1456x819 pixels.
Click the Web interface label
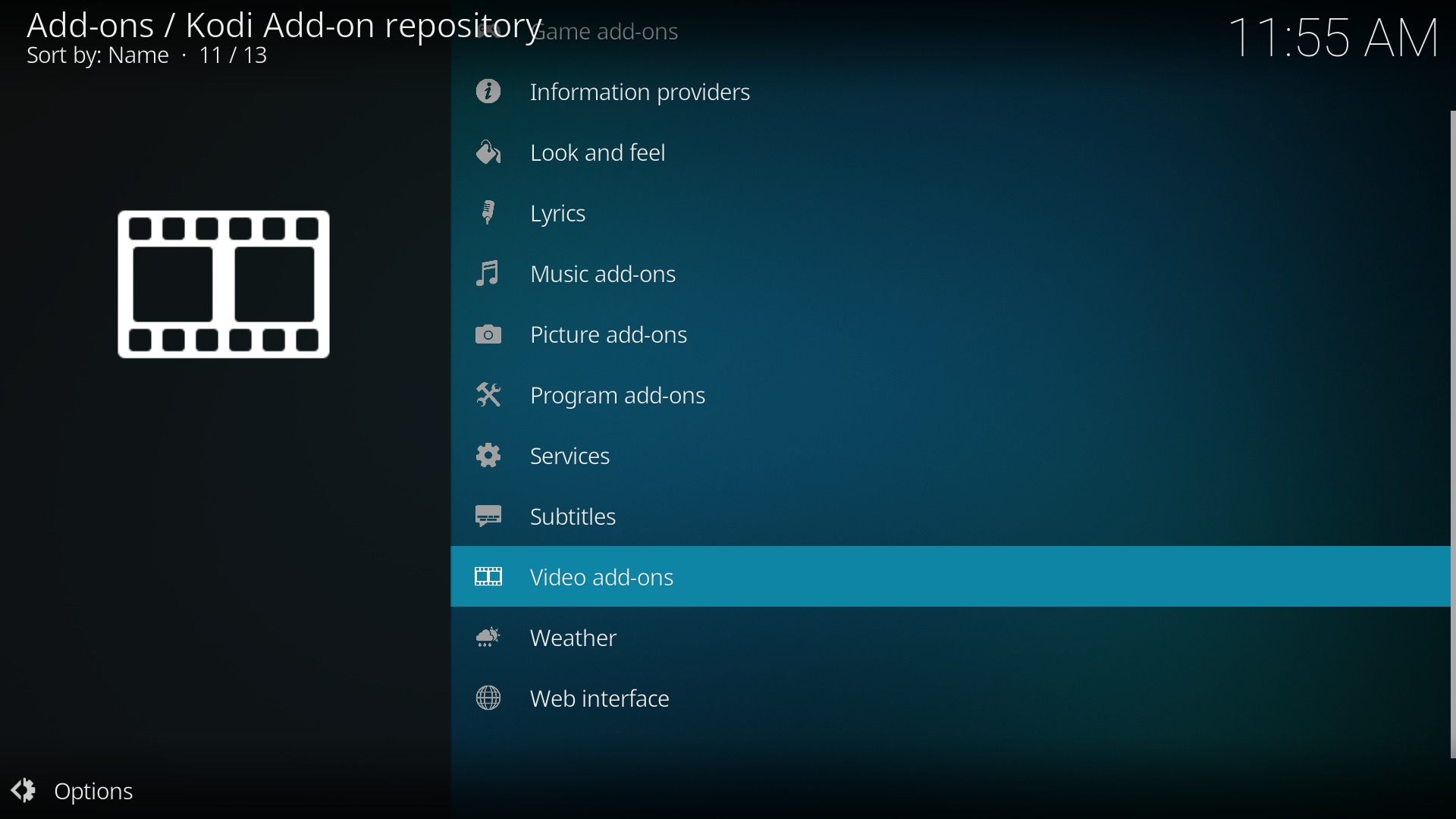(599, 699)
